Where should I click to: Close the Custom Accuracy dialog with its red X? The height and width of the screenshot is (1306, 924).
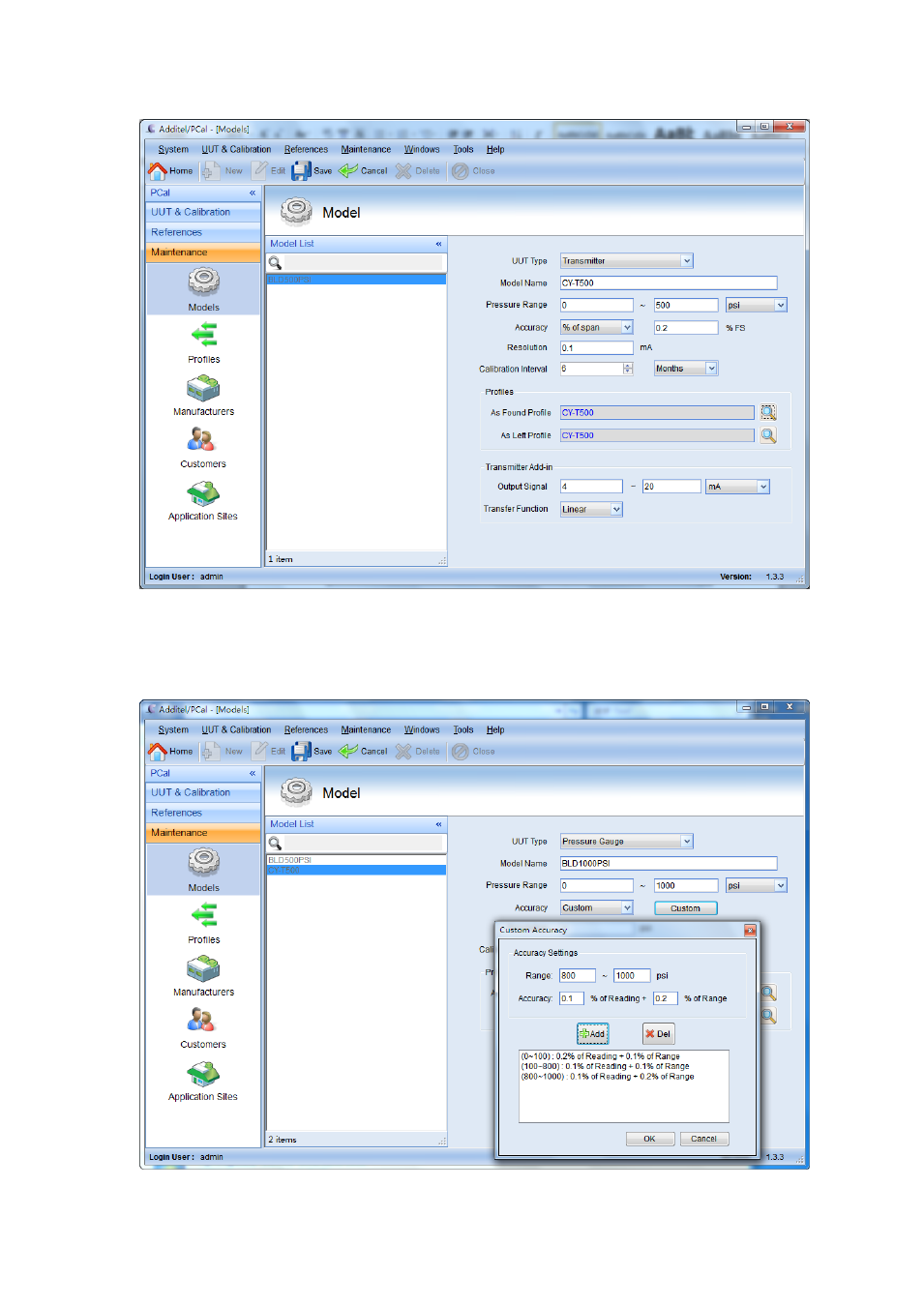pos(750,930)
